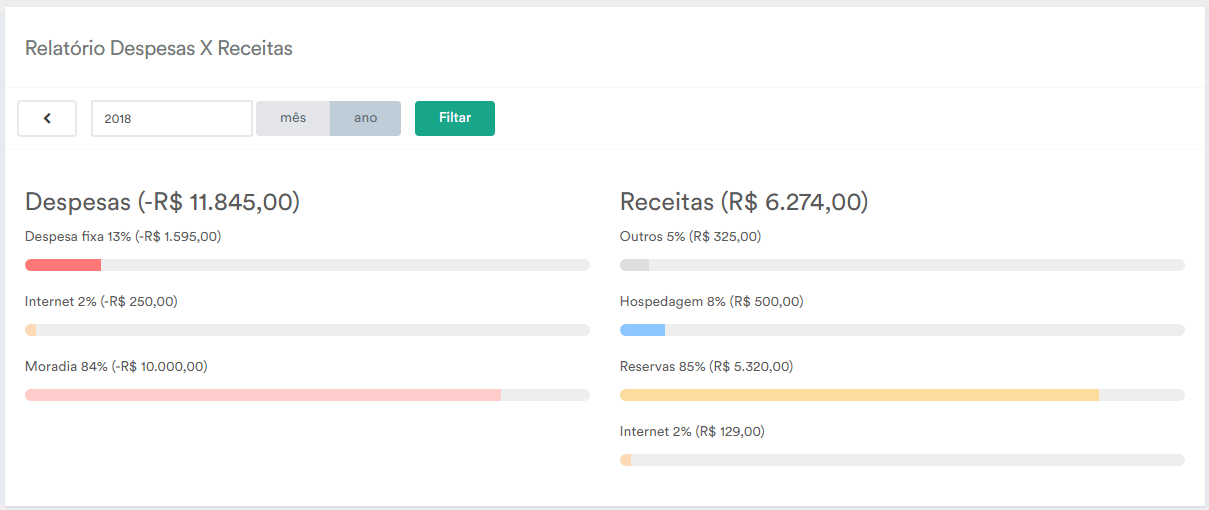The height and width of the screenshot is (510, 1209).
Task: Click the Internet income progress bar
Action: 902,460
